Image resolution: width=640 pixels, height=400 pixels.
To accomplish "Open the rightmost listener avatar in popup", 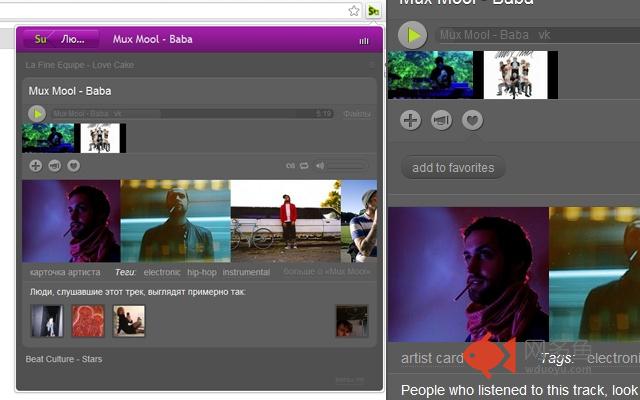I will [352, 321].
